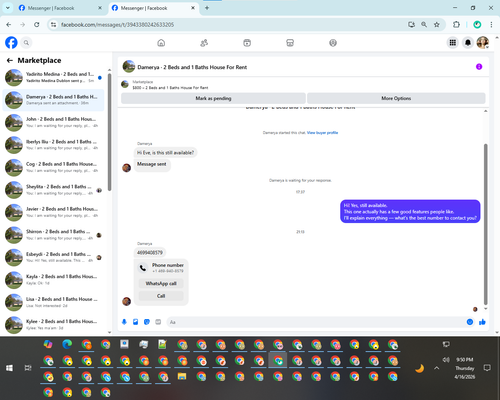Screen dimensions: 500x400
Task: Open Javier conversation
Action: (x=53, y=212)
